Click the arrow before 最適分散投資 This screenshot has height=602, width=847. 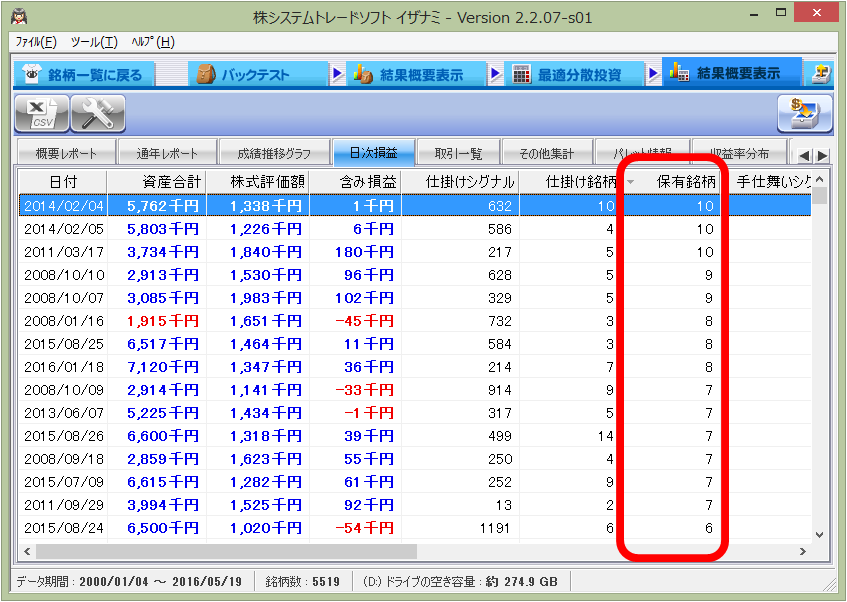click(495, 73)
